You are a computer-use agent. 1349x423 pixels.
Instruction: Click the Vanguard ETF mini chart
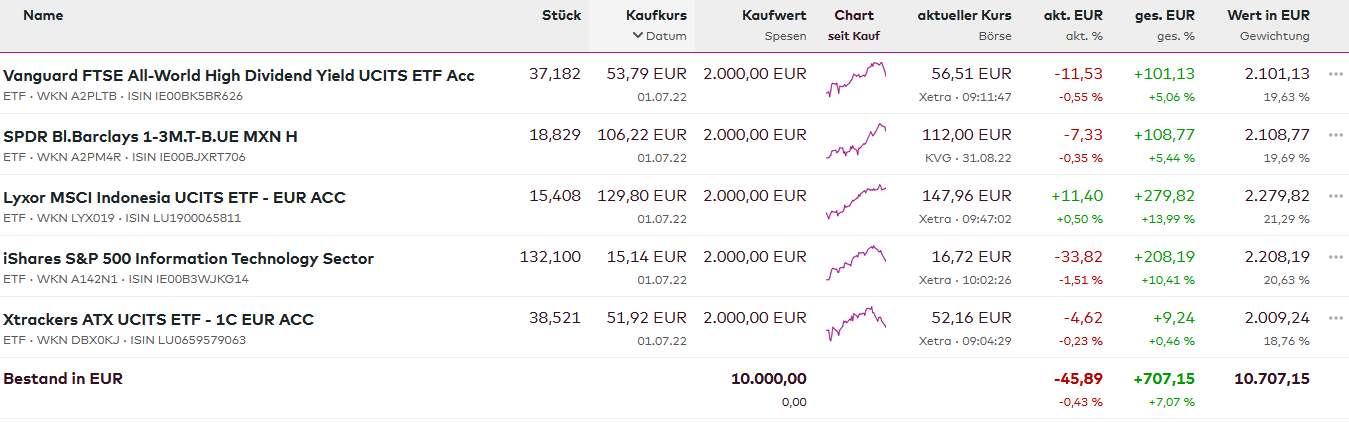856,80
